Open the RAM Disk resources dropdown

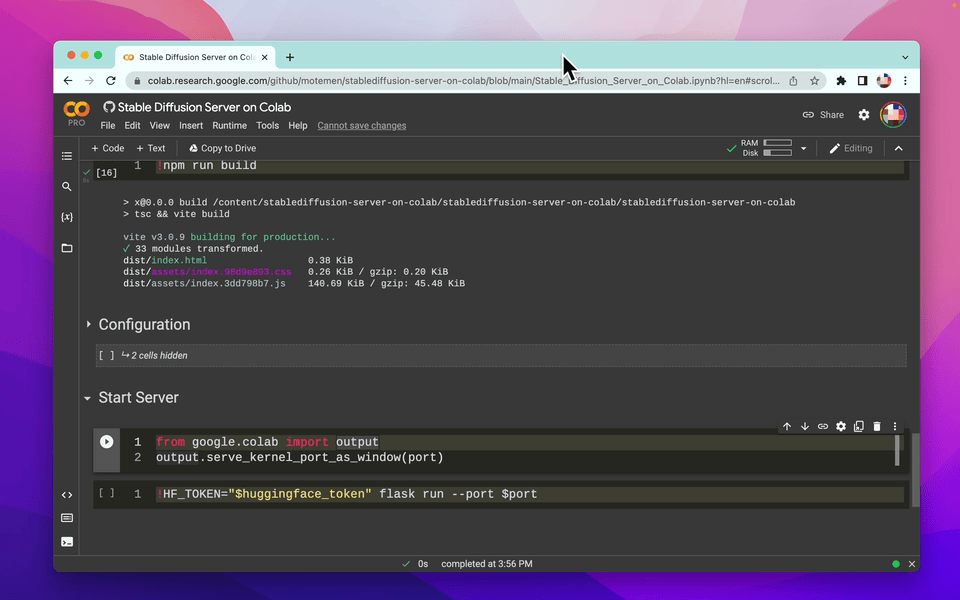[803, 148]
